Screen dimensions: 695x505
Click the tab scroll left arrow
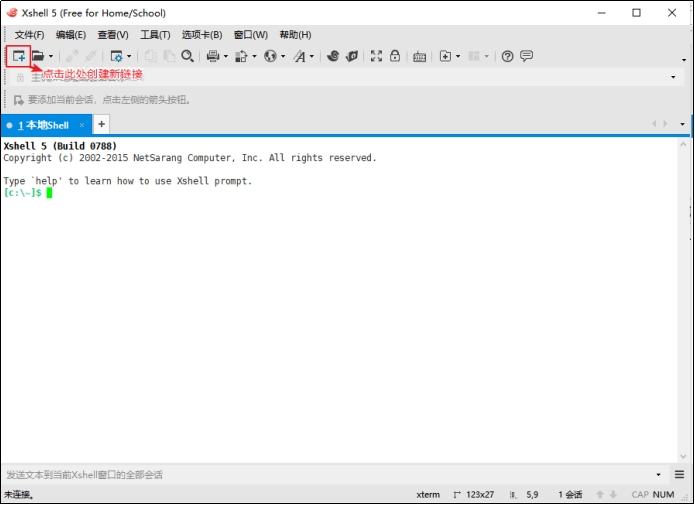654,124
